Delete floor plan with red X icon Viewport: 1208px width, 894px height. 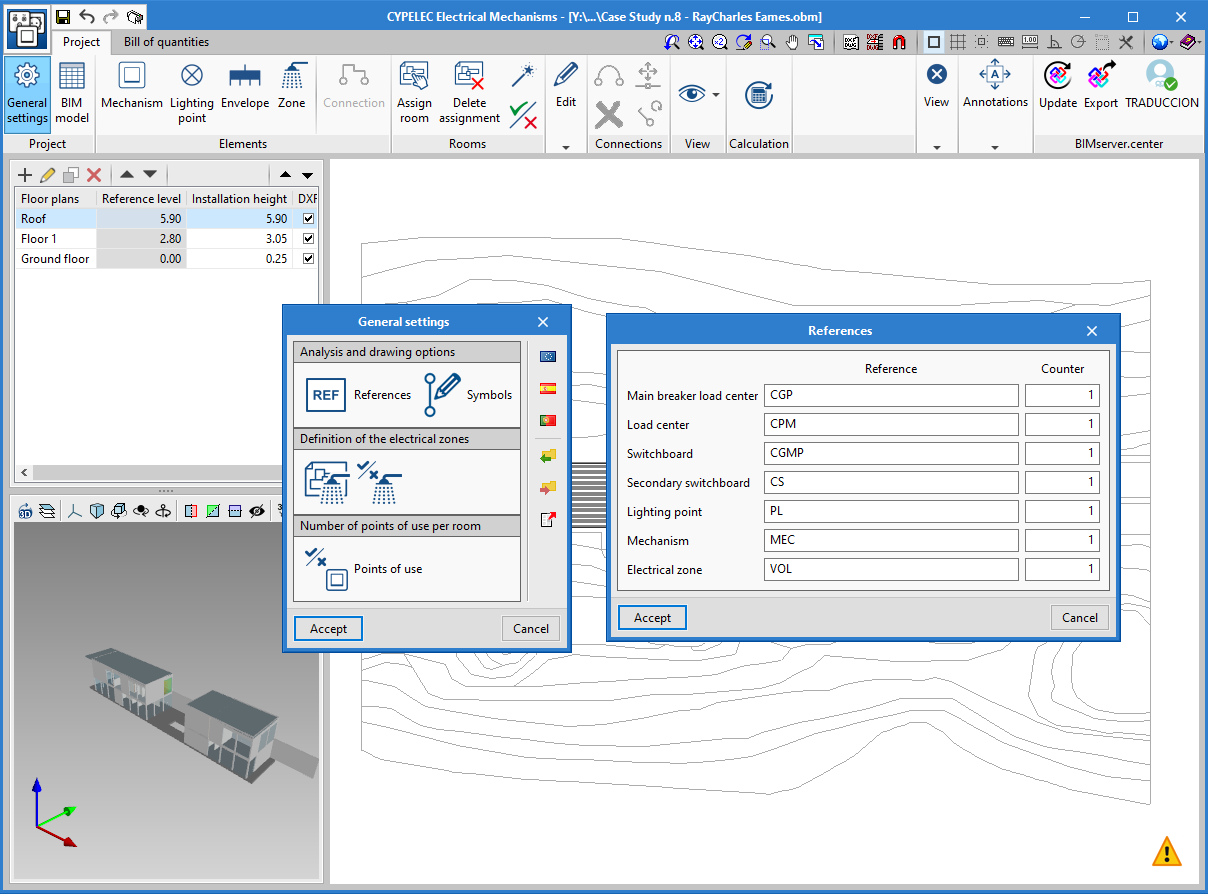tap(94, 175)
